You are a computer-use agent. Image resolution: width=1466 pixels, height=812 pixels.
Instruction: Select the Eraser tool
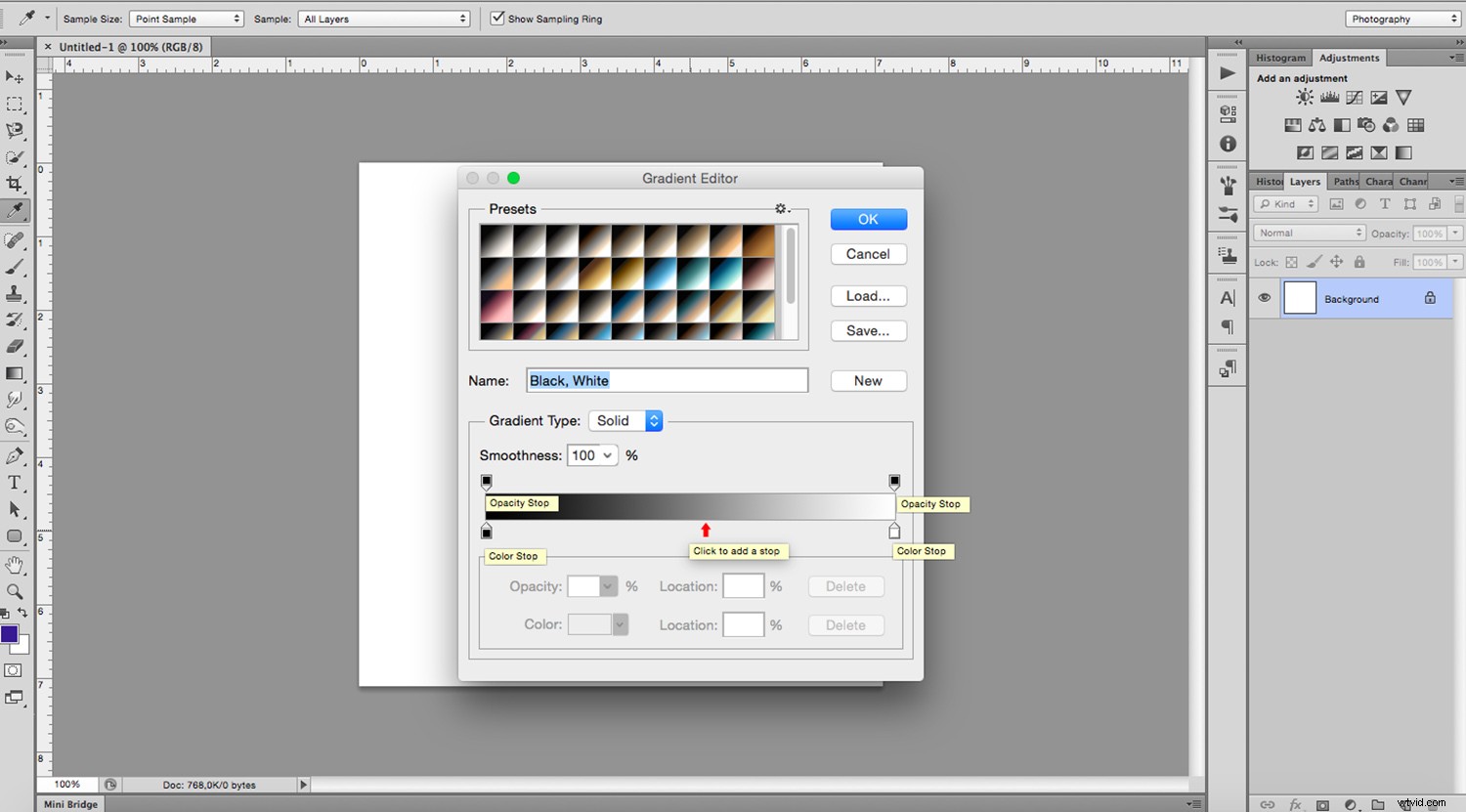click(15, 346)
